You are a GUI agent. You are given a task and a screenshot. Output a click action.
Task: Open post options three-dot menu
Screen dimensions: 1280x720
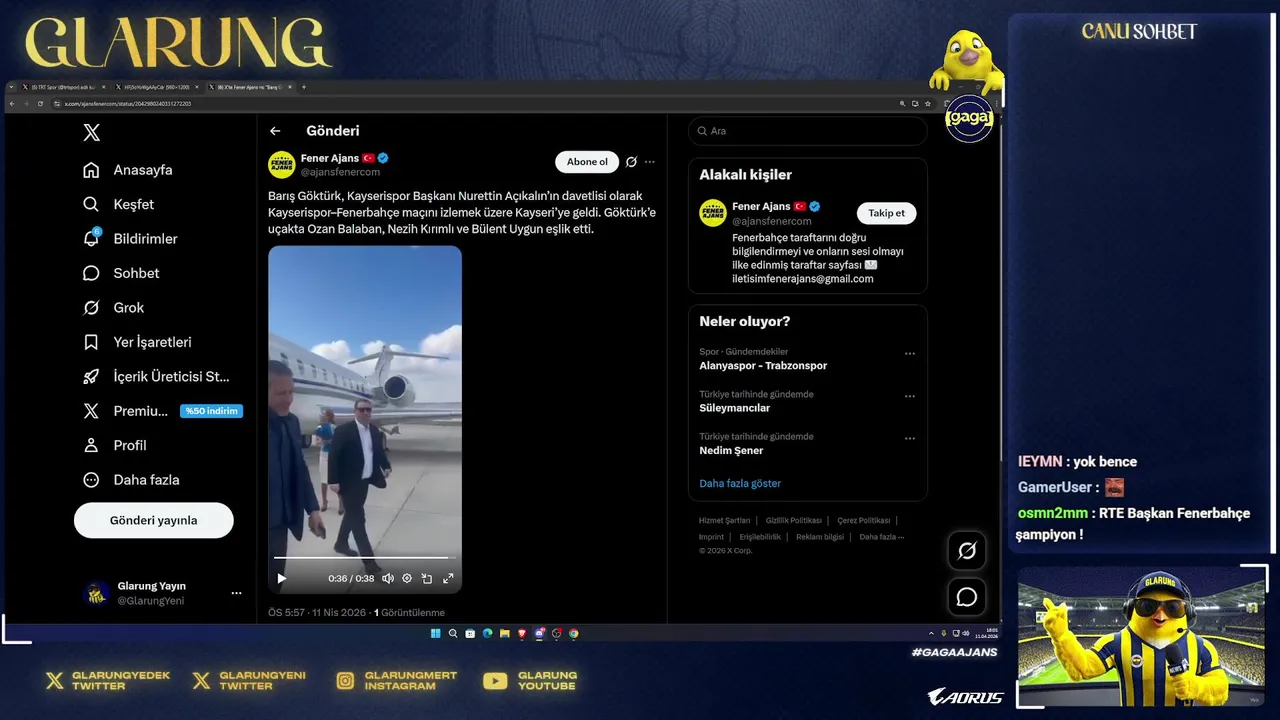pyautogui.click(x=650, y=162)
